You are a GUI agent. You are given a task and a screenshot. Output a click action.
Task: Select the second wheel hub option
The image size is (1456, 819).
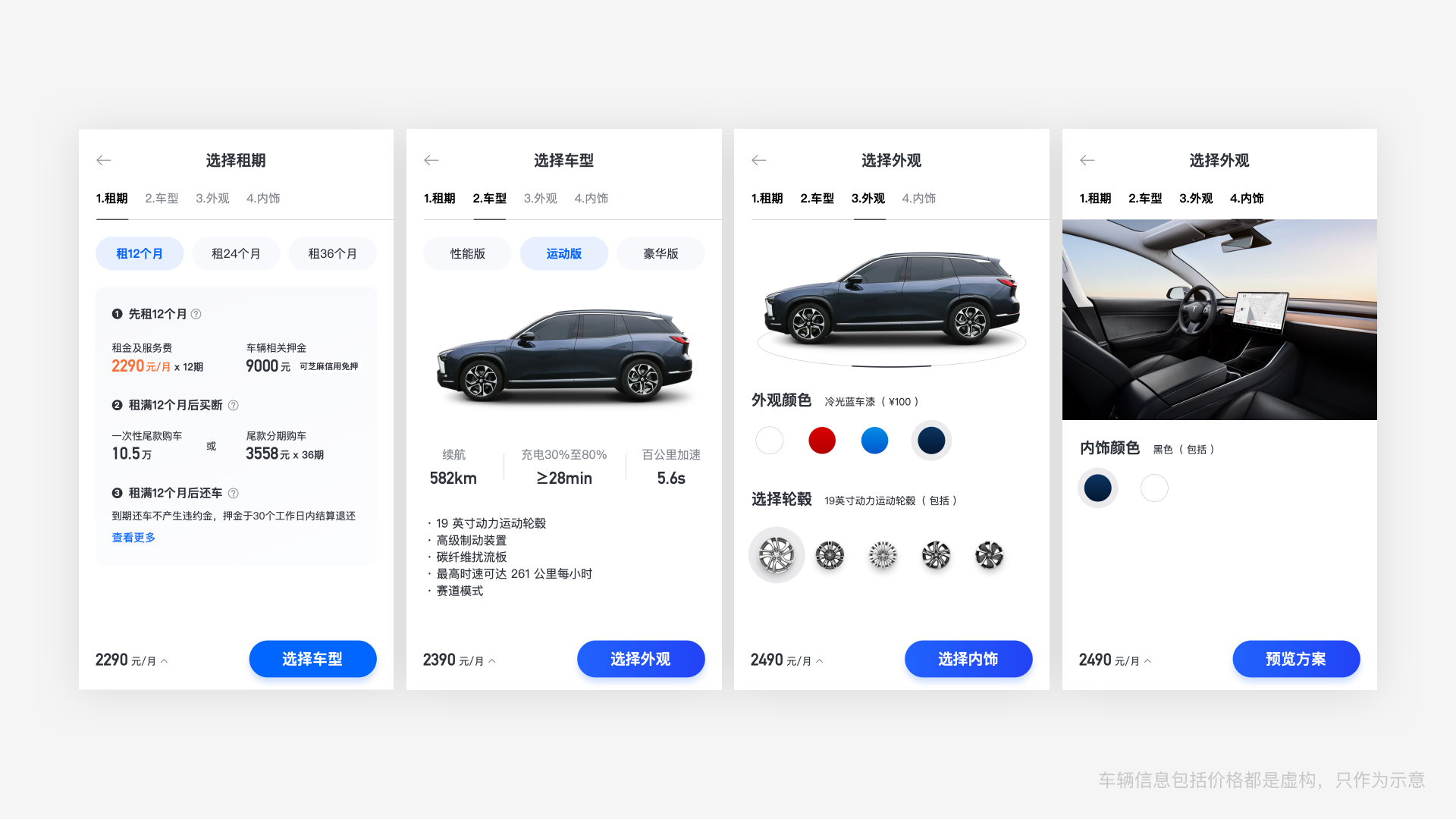point(830,555)
